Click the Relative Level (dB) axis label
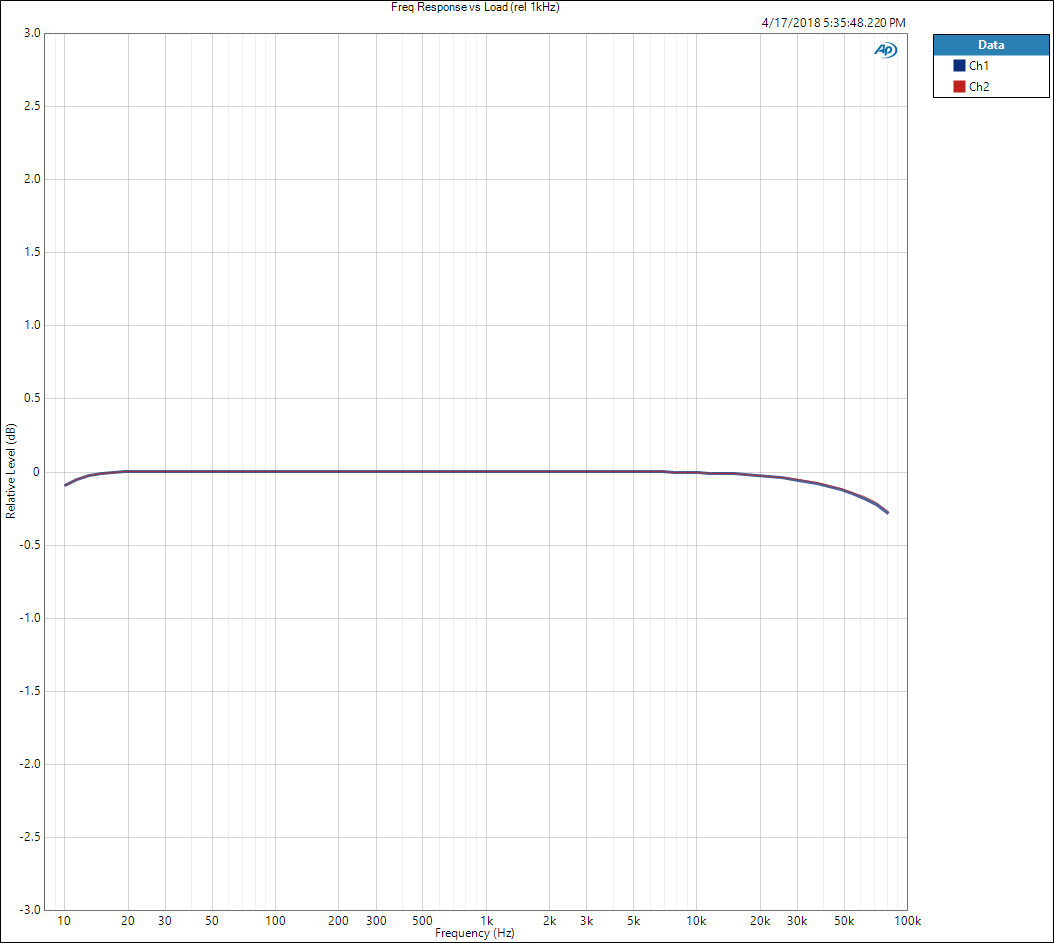 pyautogui.click(x=10, y=471)
